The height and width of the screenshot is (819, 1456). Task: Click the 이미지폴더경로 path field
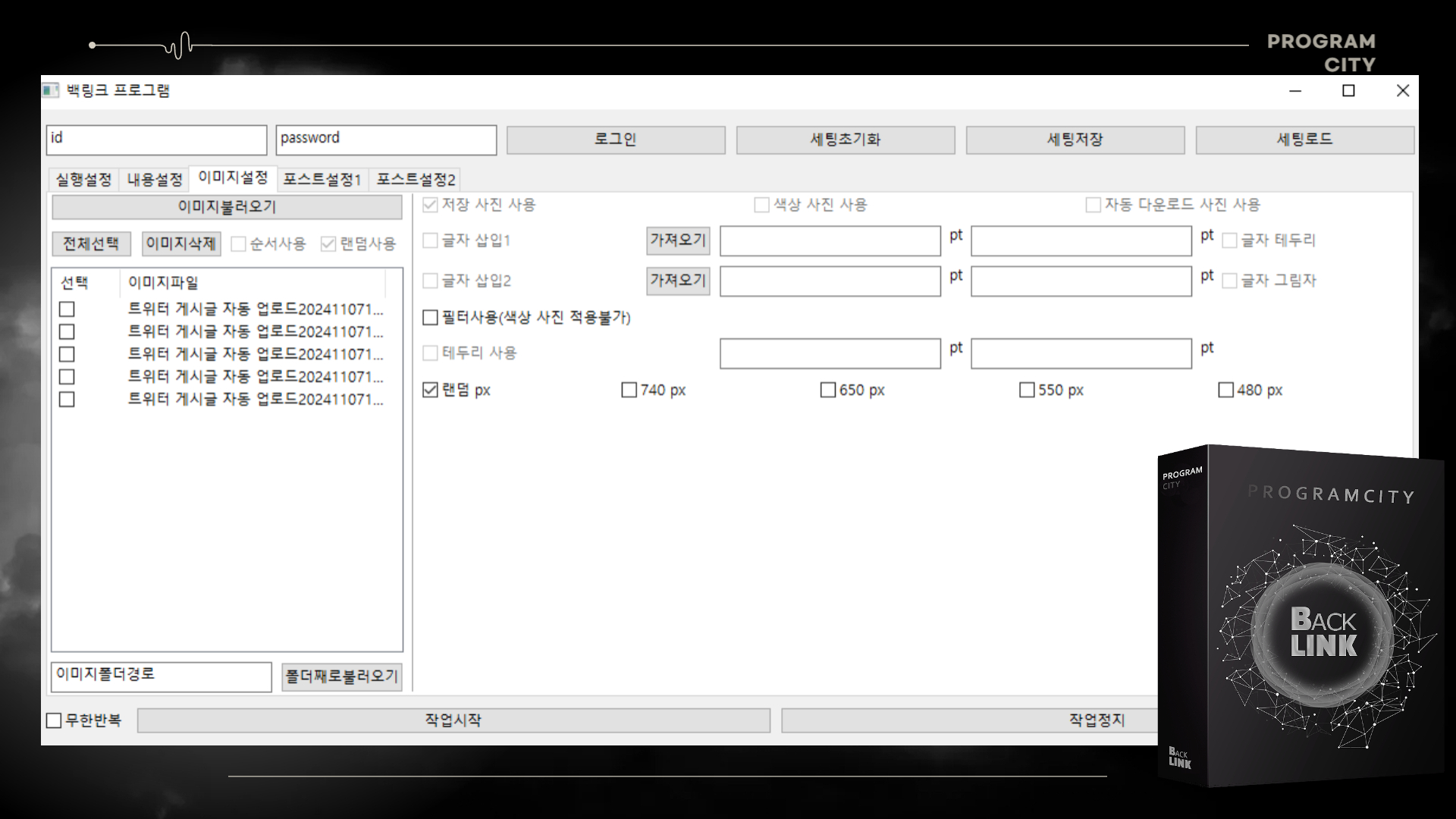click(x=162, y=677)
